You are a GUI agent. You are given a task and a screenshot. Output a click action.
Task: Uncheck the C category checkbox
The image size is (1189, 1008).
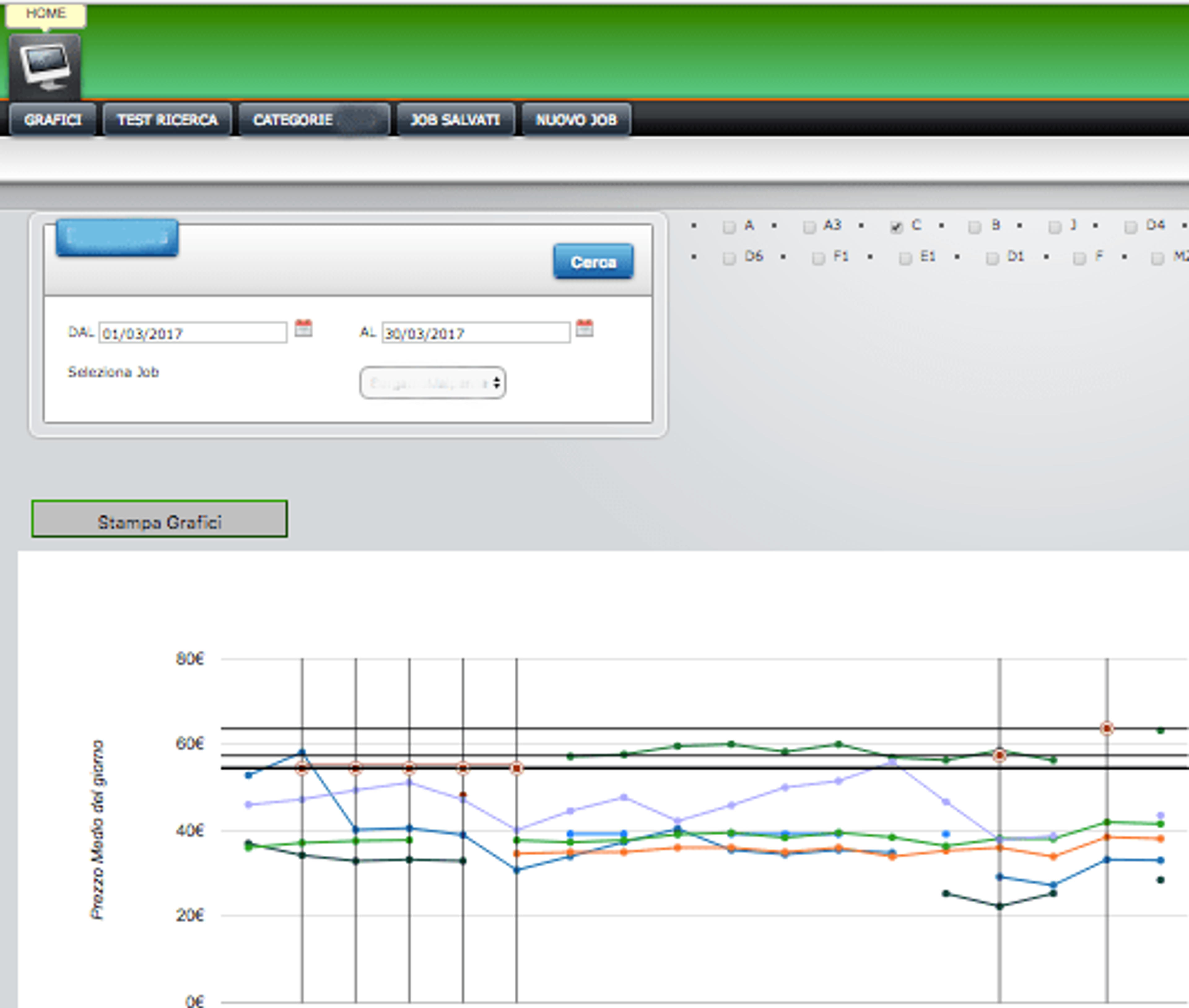pos(896,227)
